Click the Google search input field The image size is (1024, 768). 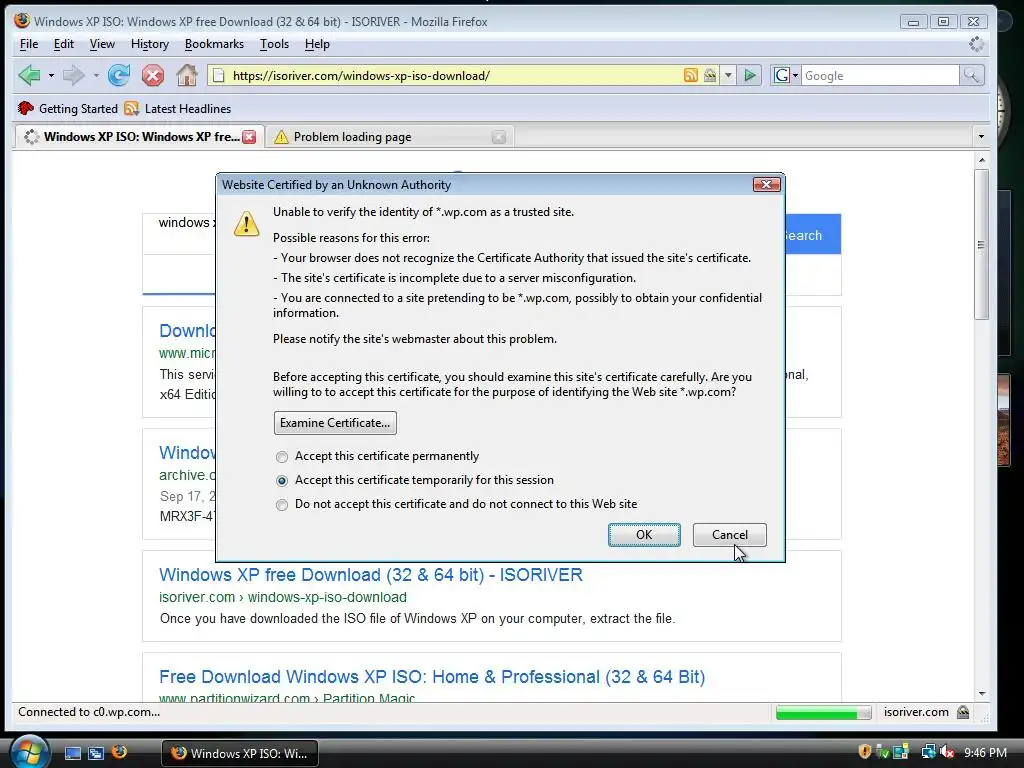(880, 75)
